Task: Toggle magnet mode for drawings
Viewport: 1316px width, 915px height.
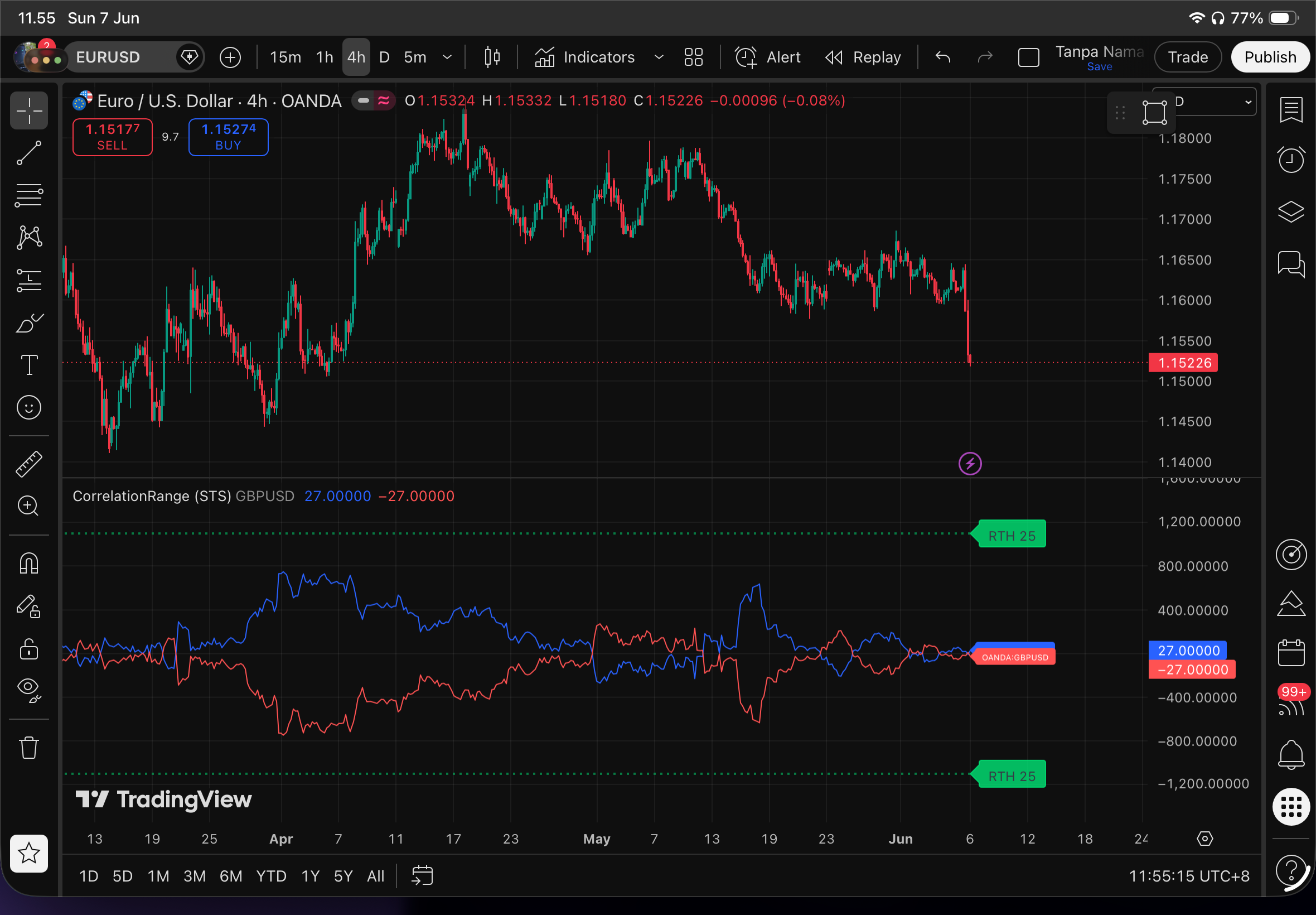Action: tap(28, 564)
